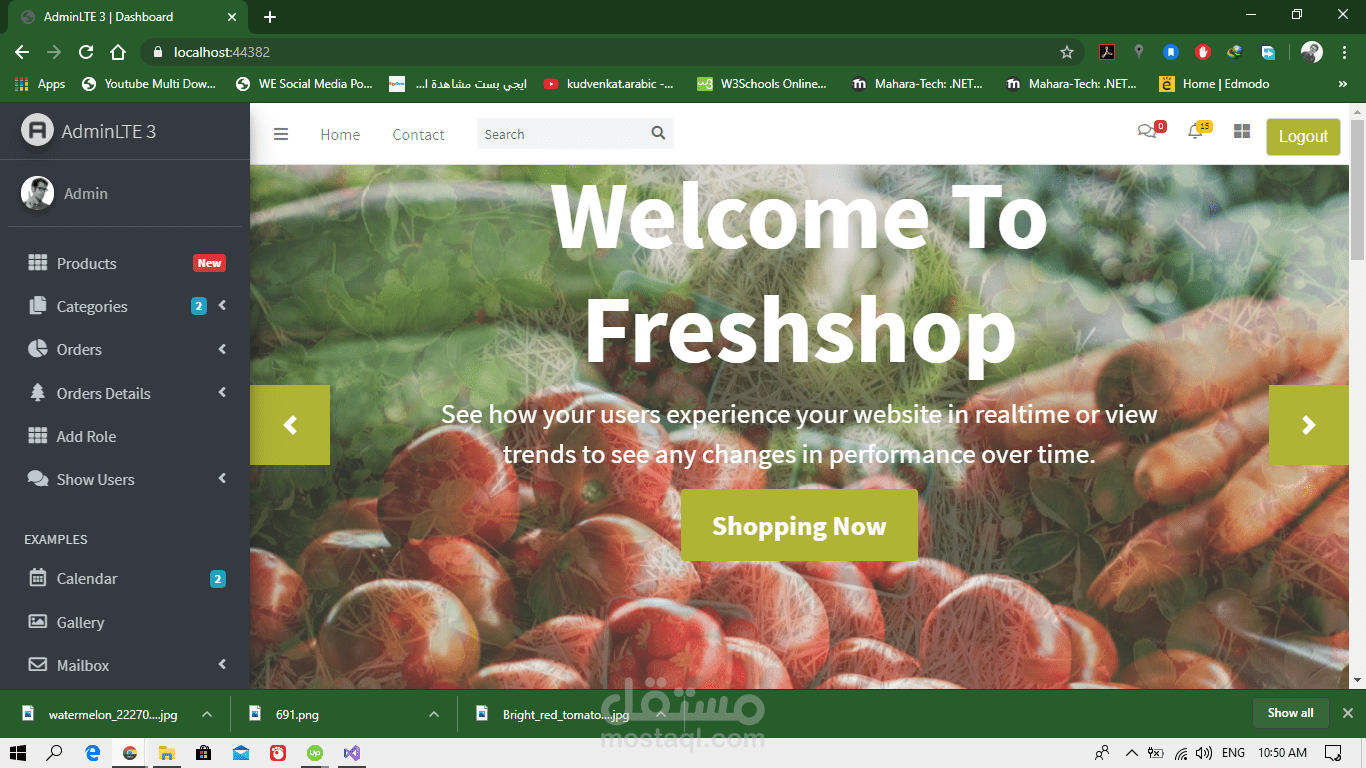Expand the Categories submenu
This screenshot has width=1366, height=768.
pyautogui.click(x=126, y=306)
